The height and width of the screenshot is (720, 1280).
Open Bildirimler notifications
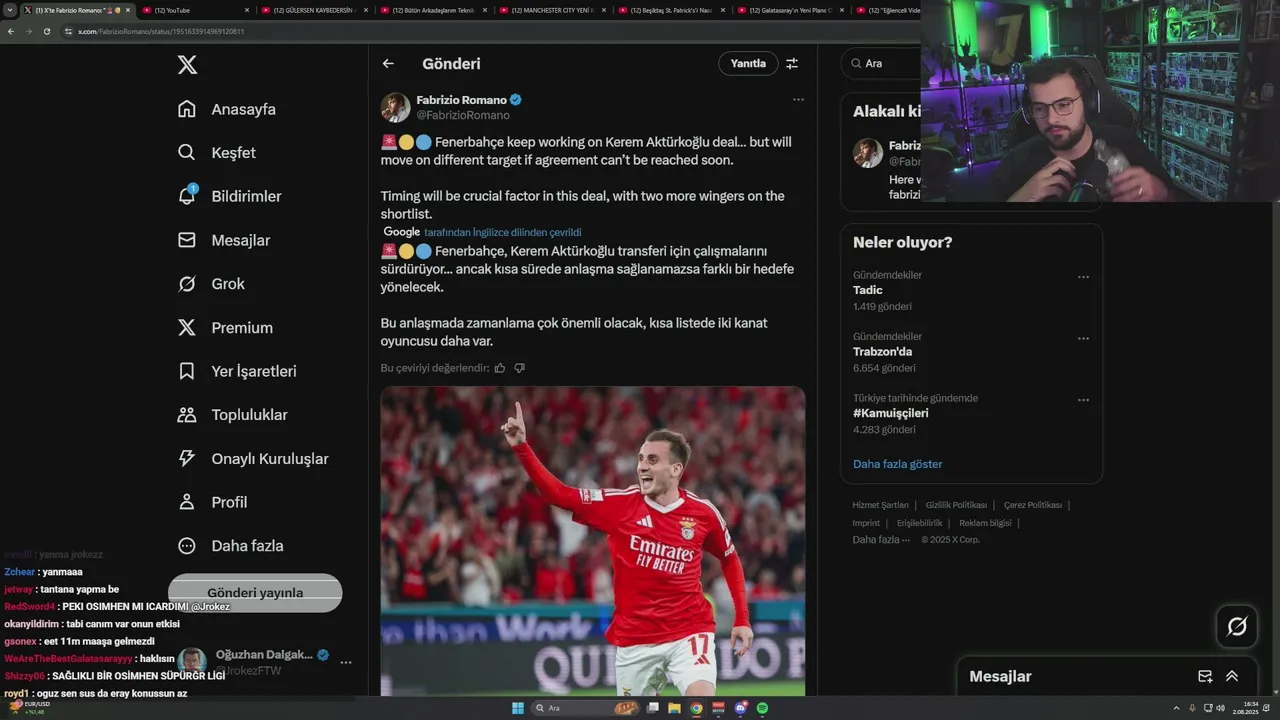pos(229,196)
